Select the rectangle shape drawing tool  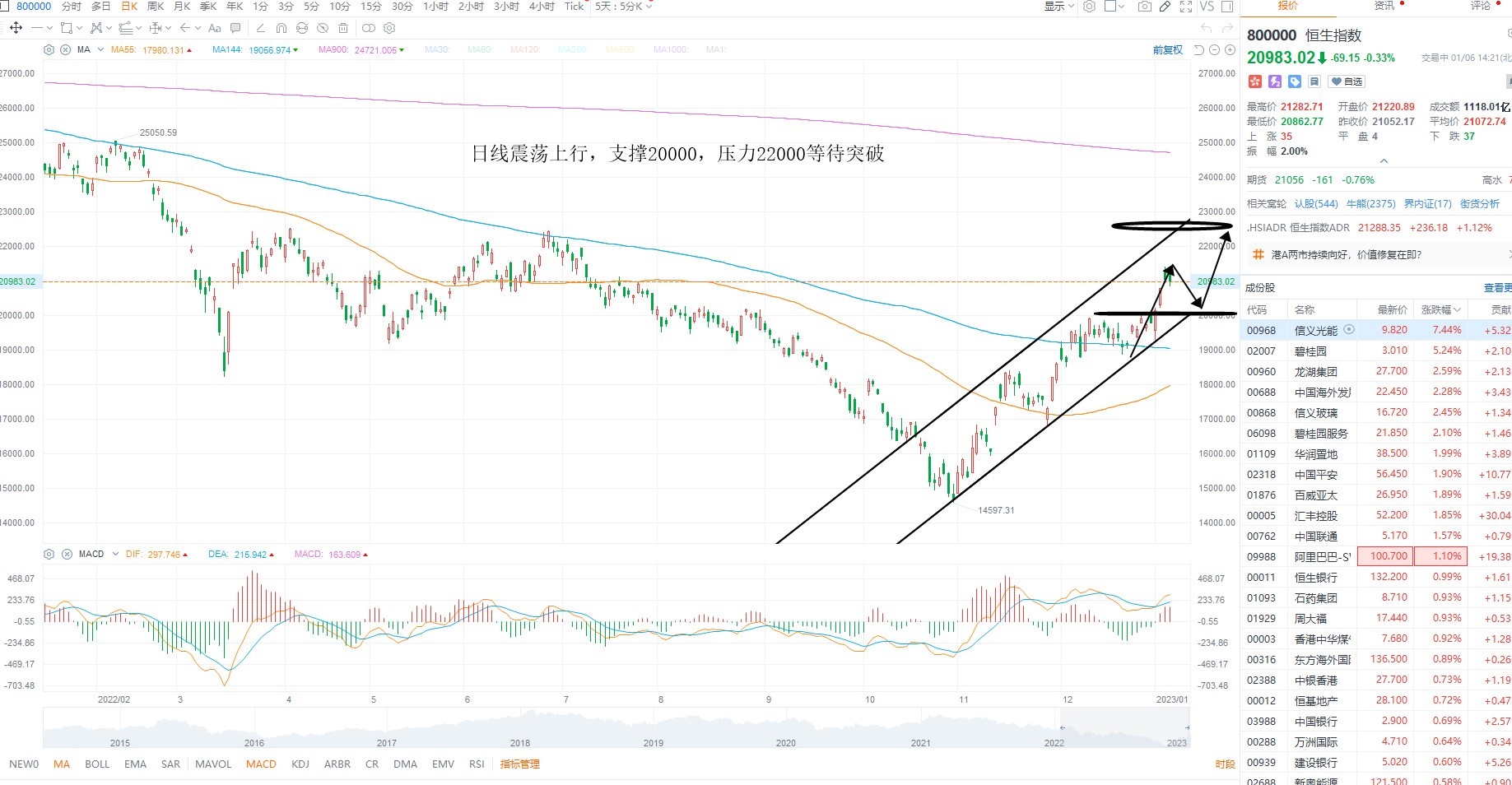[67, 28]
